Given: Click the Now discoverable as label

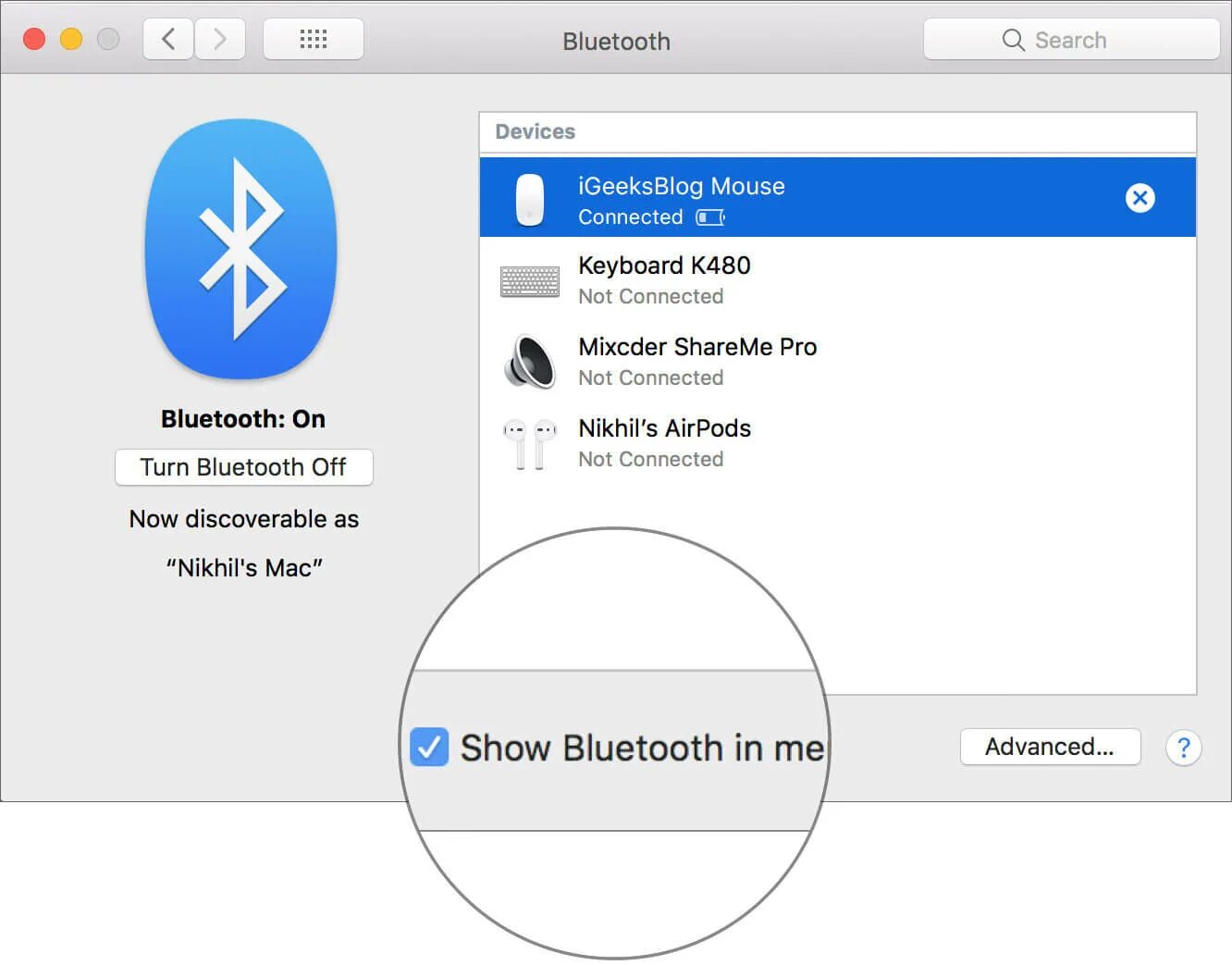Looking at the screenshot, I should click(x=244, y=519).
